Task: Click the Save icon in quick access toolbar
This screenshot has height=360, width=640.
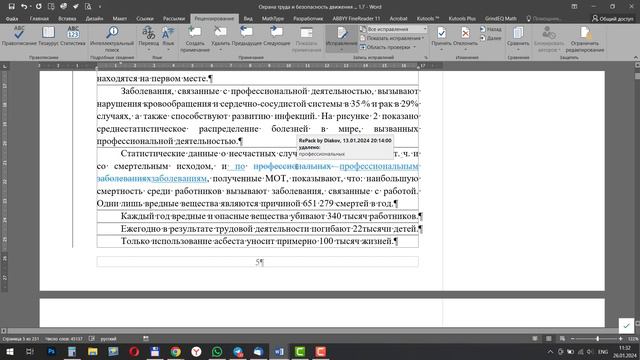Action: point(11,7)
